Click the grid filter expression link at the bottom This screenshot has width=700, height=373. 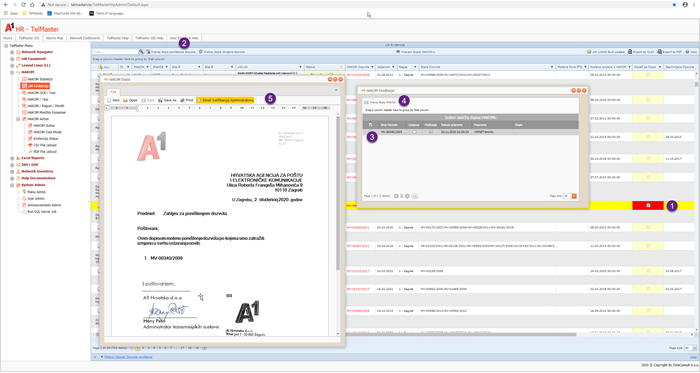[128, 357]
